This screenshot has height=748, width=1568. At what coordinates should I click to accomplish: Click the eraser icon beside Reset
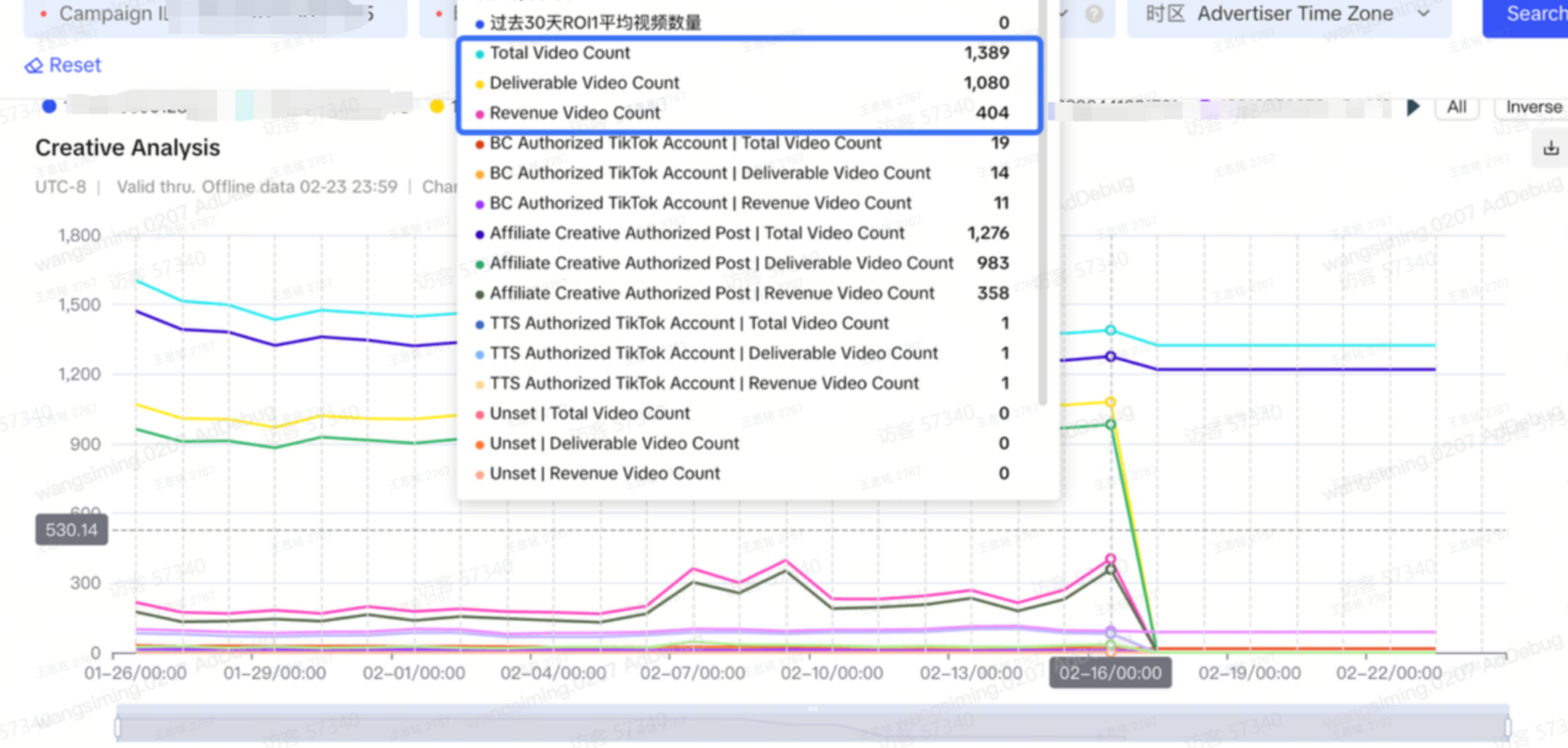33,66
